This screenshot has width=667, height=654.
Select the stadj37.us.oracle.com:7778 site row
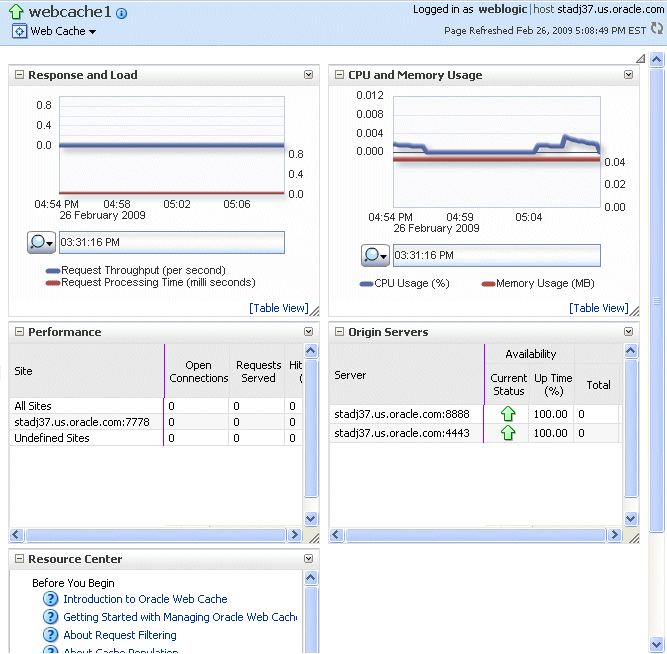click(156, 422)
